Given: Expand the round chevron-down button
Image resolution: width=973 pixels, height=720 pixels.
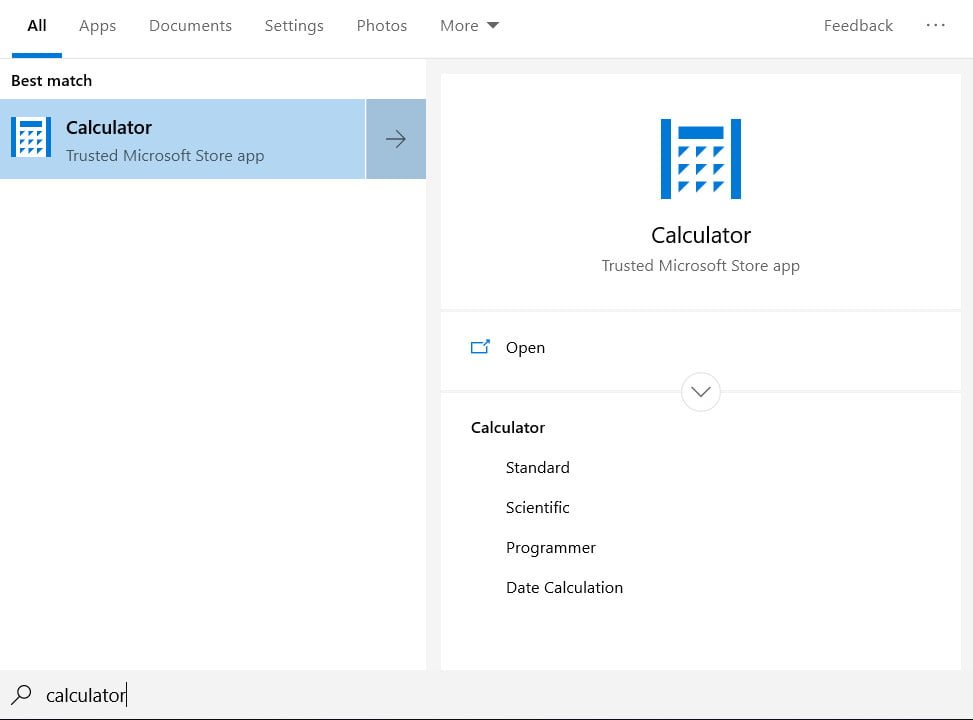Looking at the screenshot, I should click(701, 392).
